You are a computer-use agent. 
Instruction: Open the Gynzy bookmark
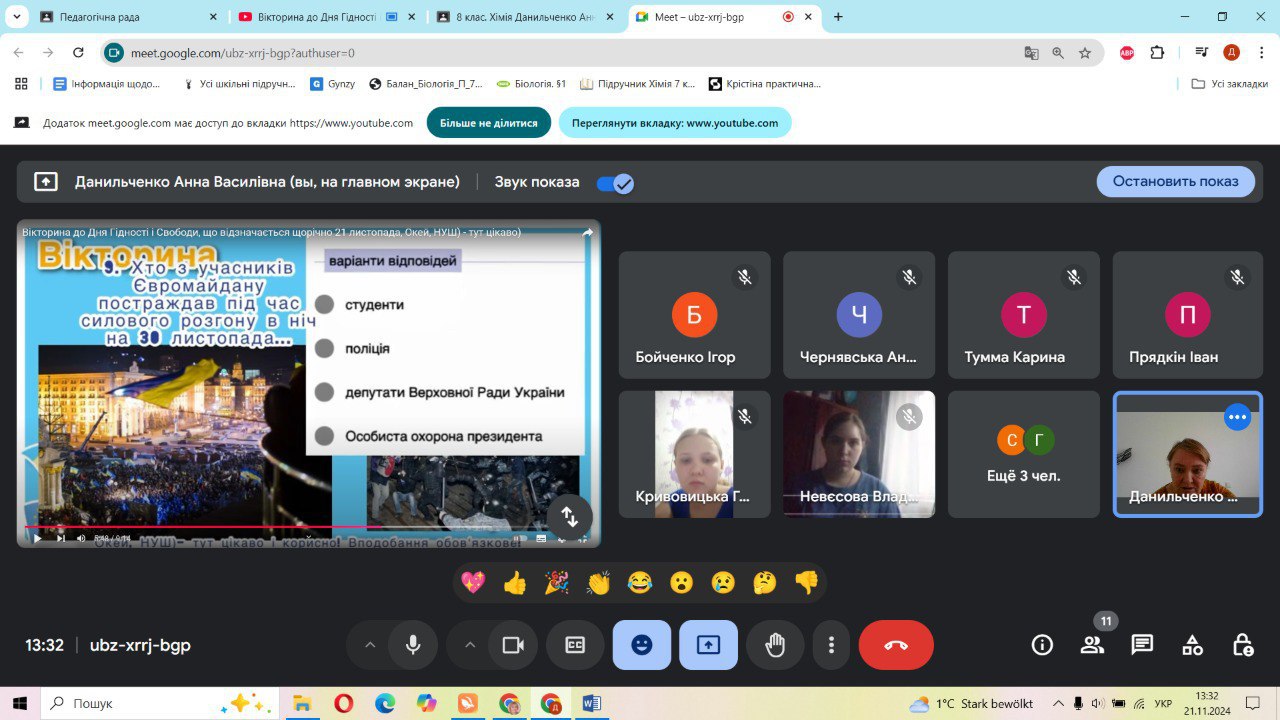pyautogui.click(x=333, y=84)
